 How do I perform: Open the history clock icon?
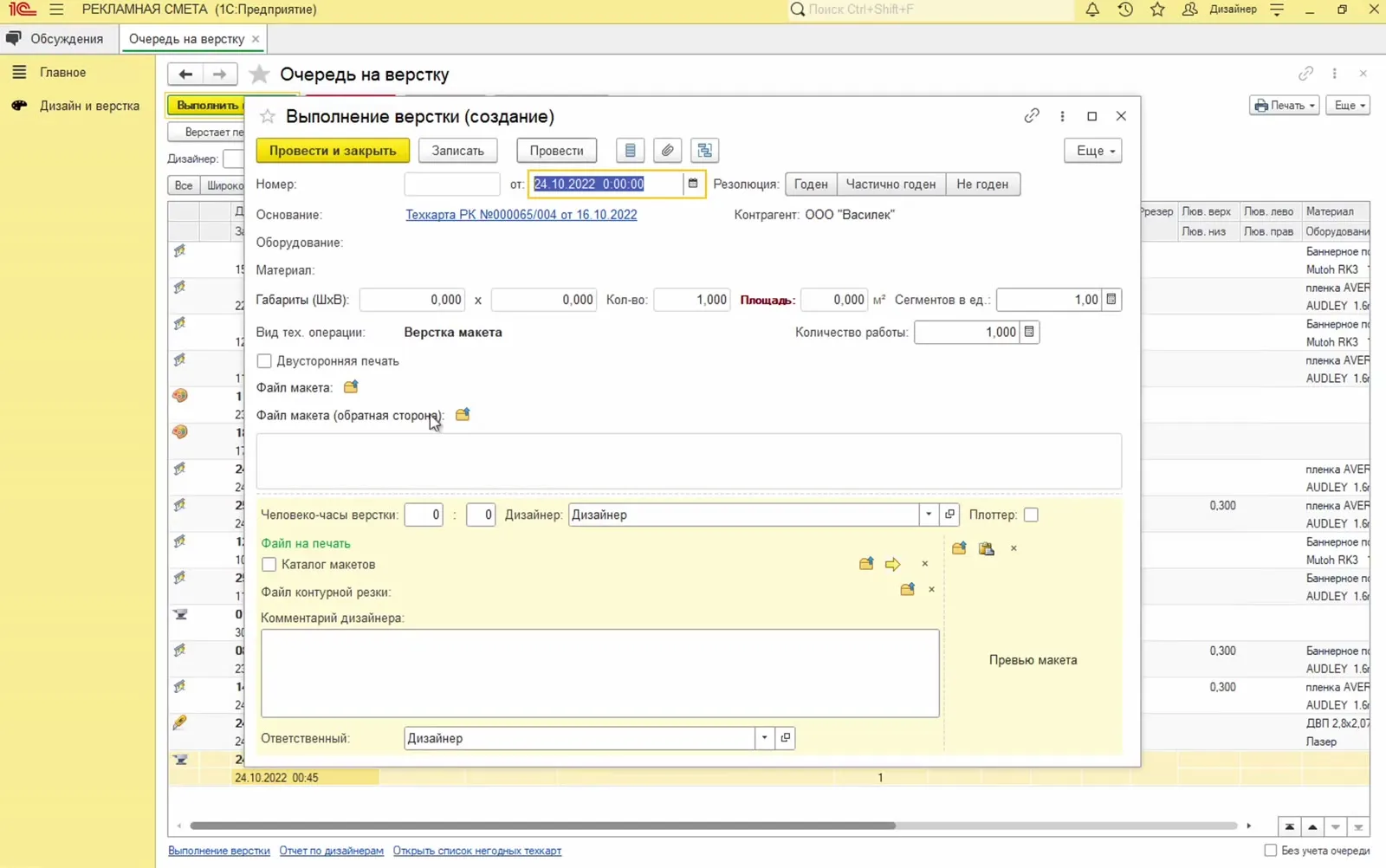[x=1125, y=10]
